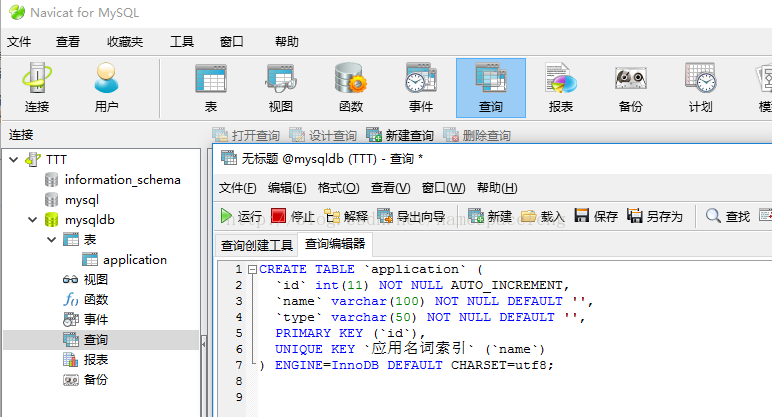Run the query with 运行 button

[241, 216]
